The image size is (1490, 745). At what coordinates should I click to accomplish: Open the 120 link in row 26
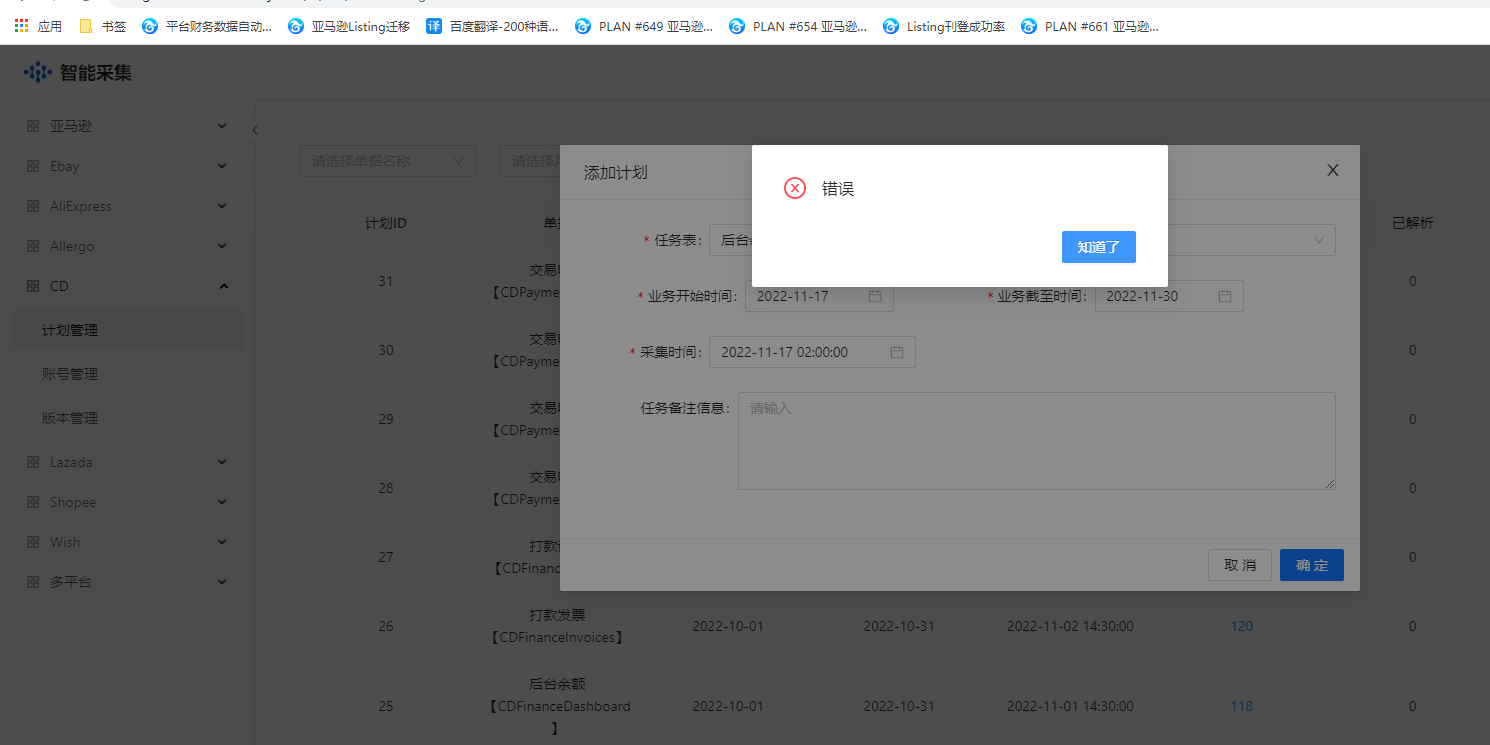pyautogui.click(x=1241, y=626)
